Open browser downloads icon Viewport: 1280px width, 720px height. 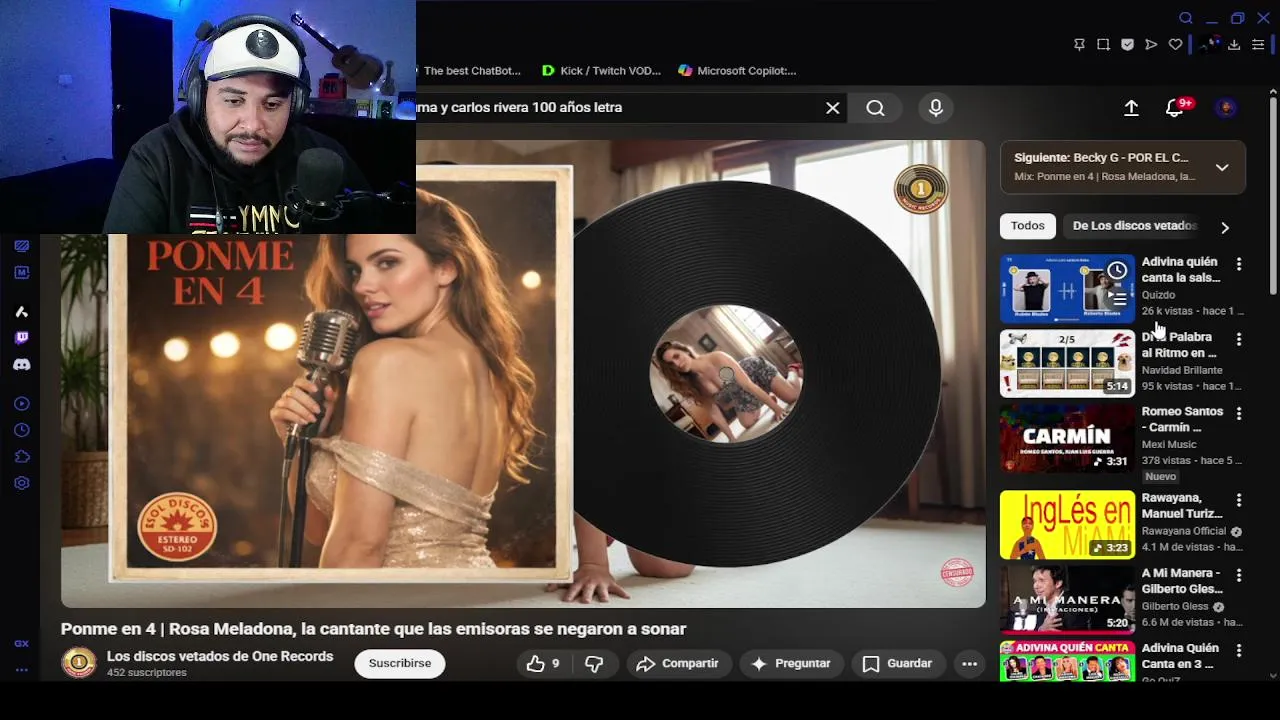pyautogui.click(x=1234, y=44)
